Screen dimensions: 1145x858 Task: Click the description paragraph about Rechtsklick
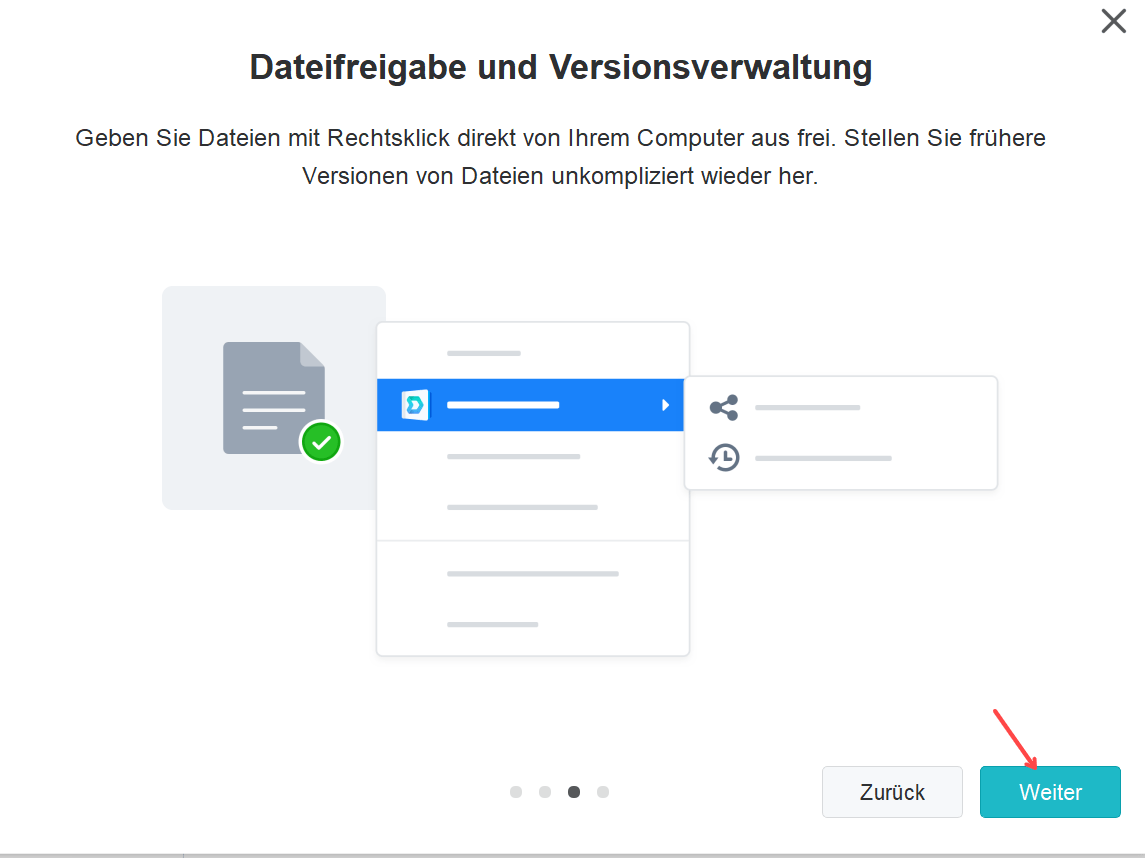click(x=560, y=157)
